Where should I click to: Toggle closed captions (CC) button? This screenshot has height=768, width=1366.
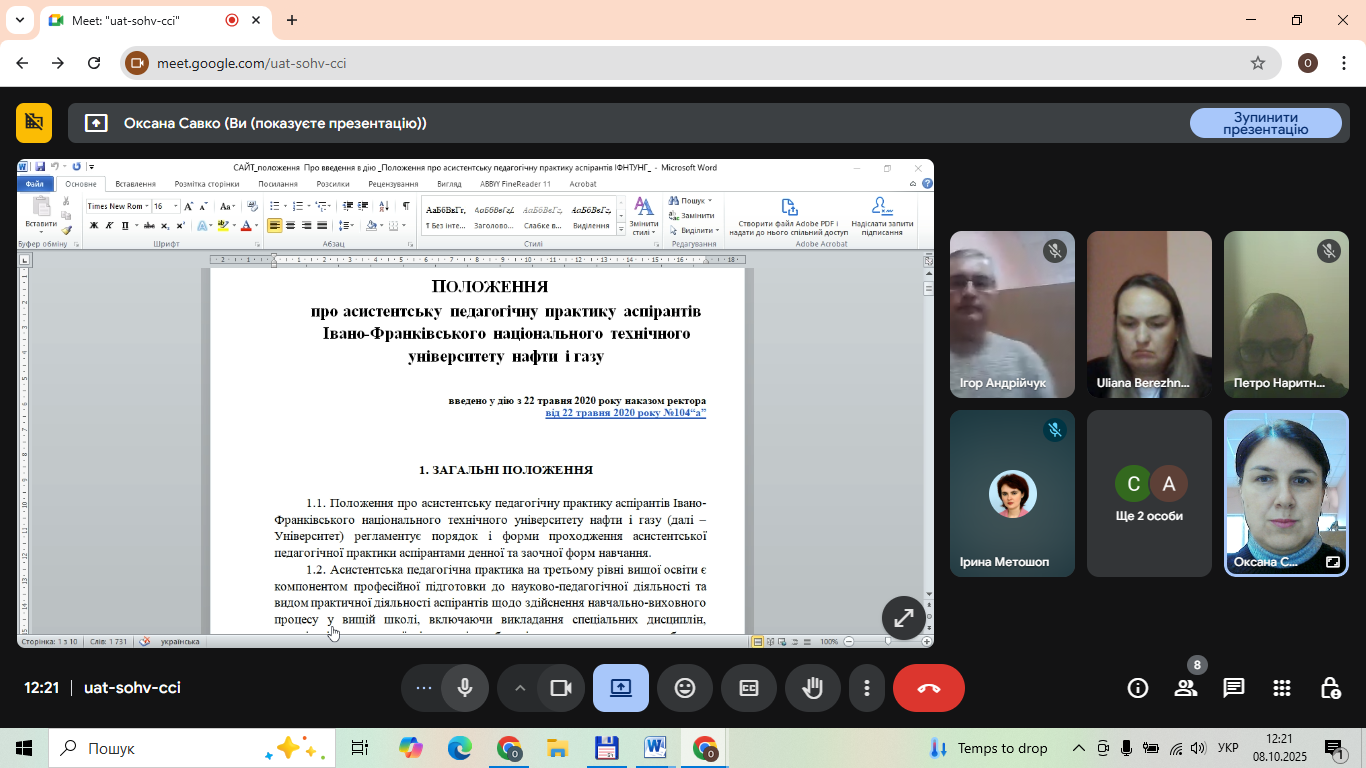coord(749,688)
